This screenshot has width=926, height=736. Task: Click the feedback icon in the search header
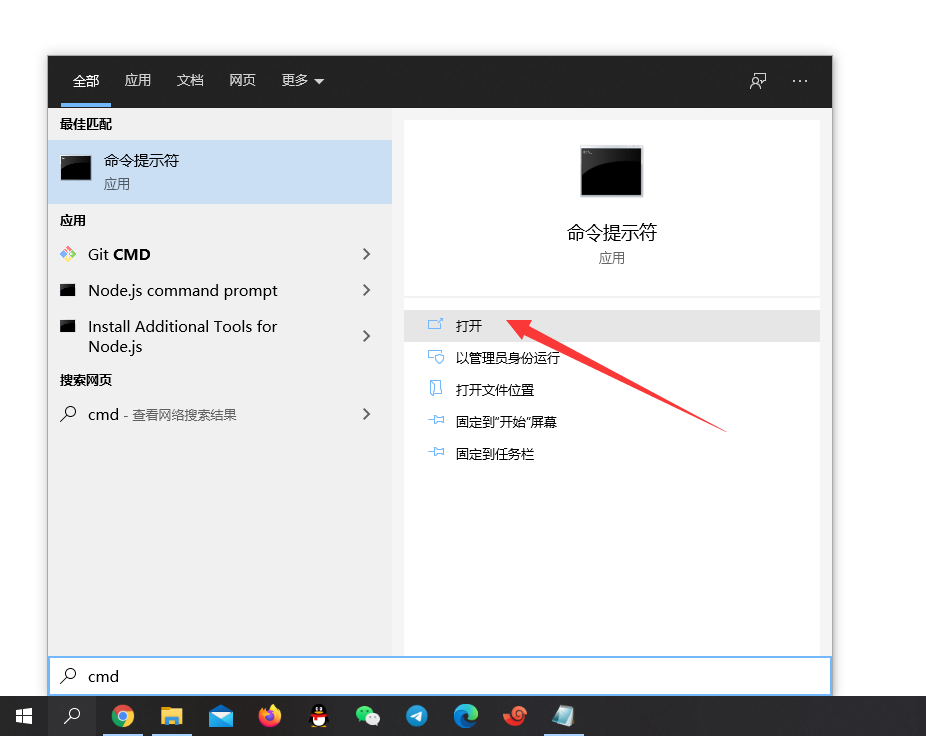pos(758,81)
